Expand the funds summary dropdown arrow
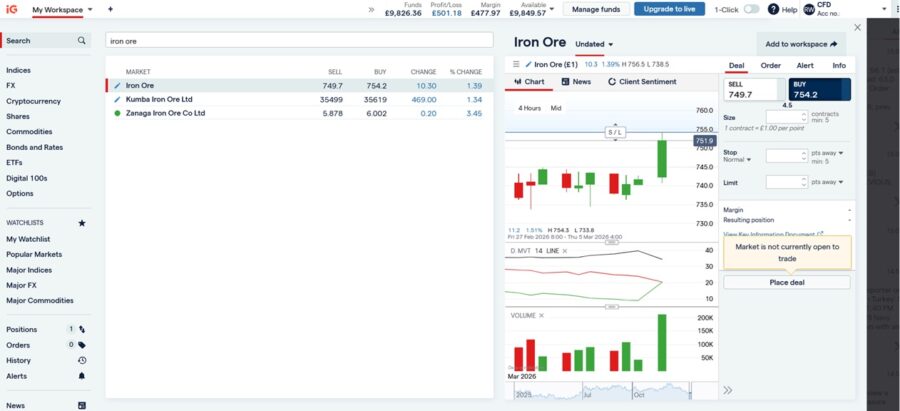Image resolution: width=900 pixels, height=411 pixels. tap(552, 9)
